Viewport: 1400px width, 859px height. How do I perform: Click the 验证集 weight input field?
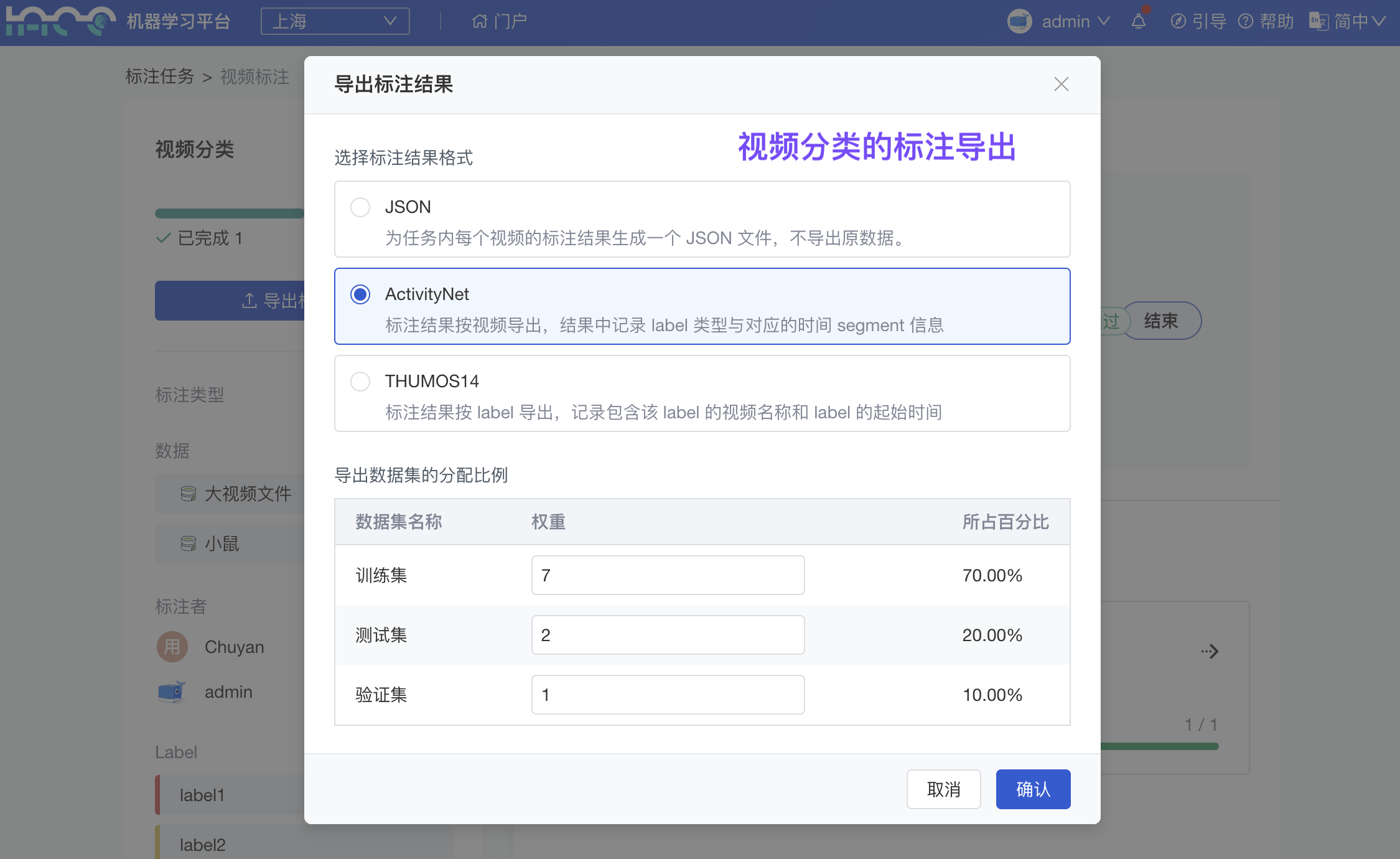pos(668,695)
